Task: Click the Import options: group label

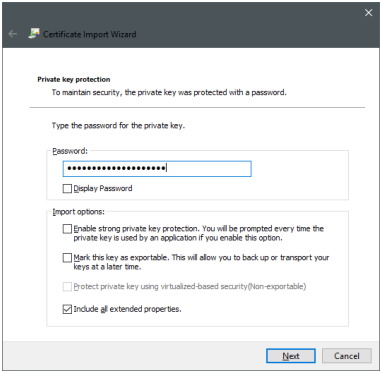Action: tap(79, 212)
